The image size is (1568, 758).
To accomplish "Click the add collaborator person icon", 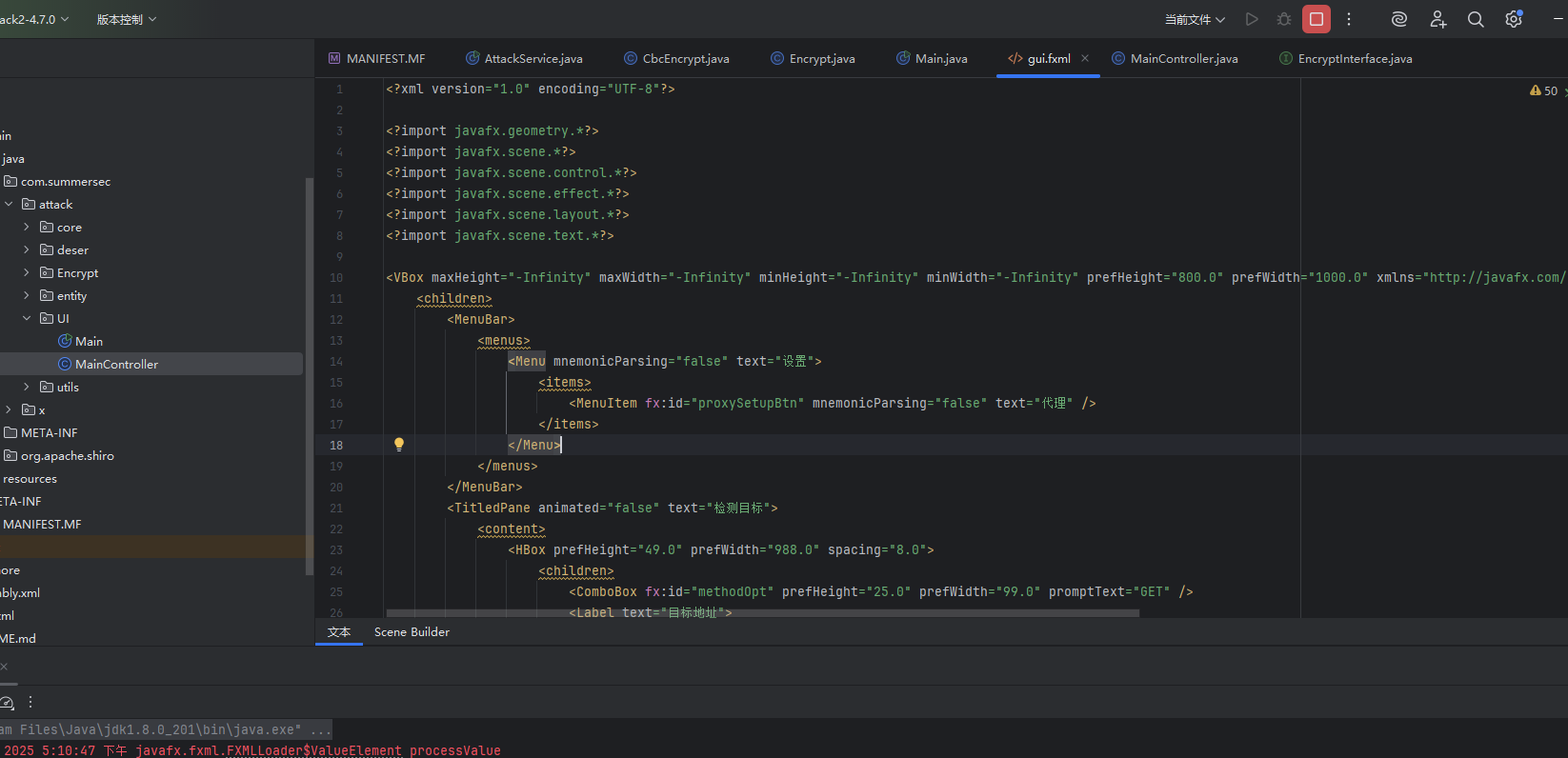I will coord(1437,19).
